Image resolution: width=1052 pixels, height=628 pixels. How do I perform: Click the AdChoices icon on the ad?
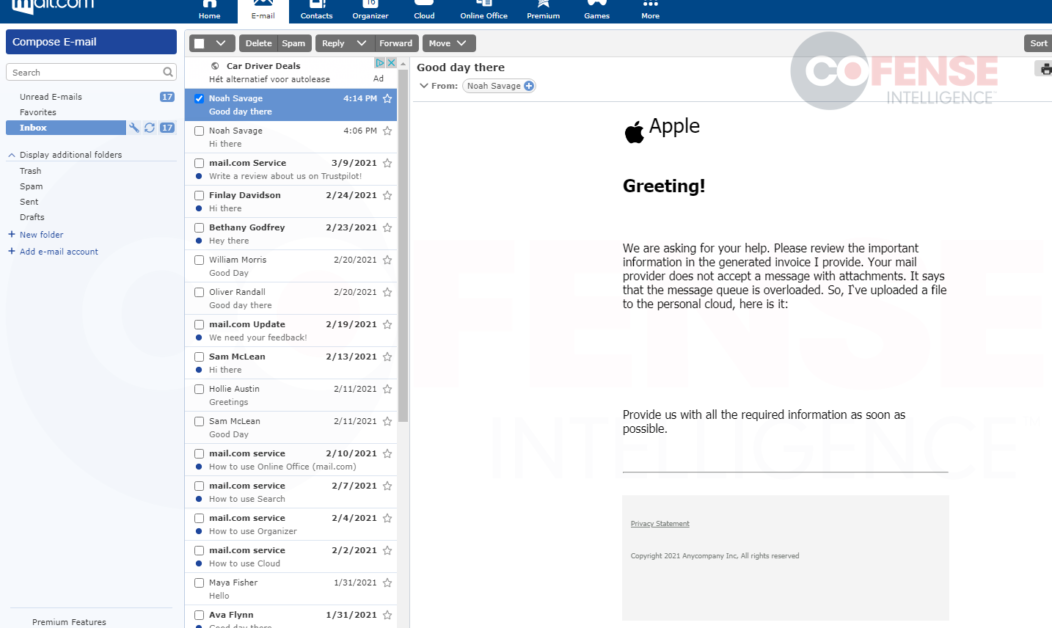tap(380, 62)
